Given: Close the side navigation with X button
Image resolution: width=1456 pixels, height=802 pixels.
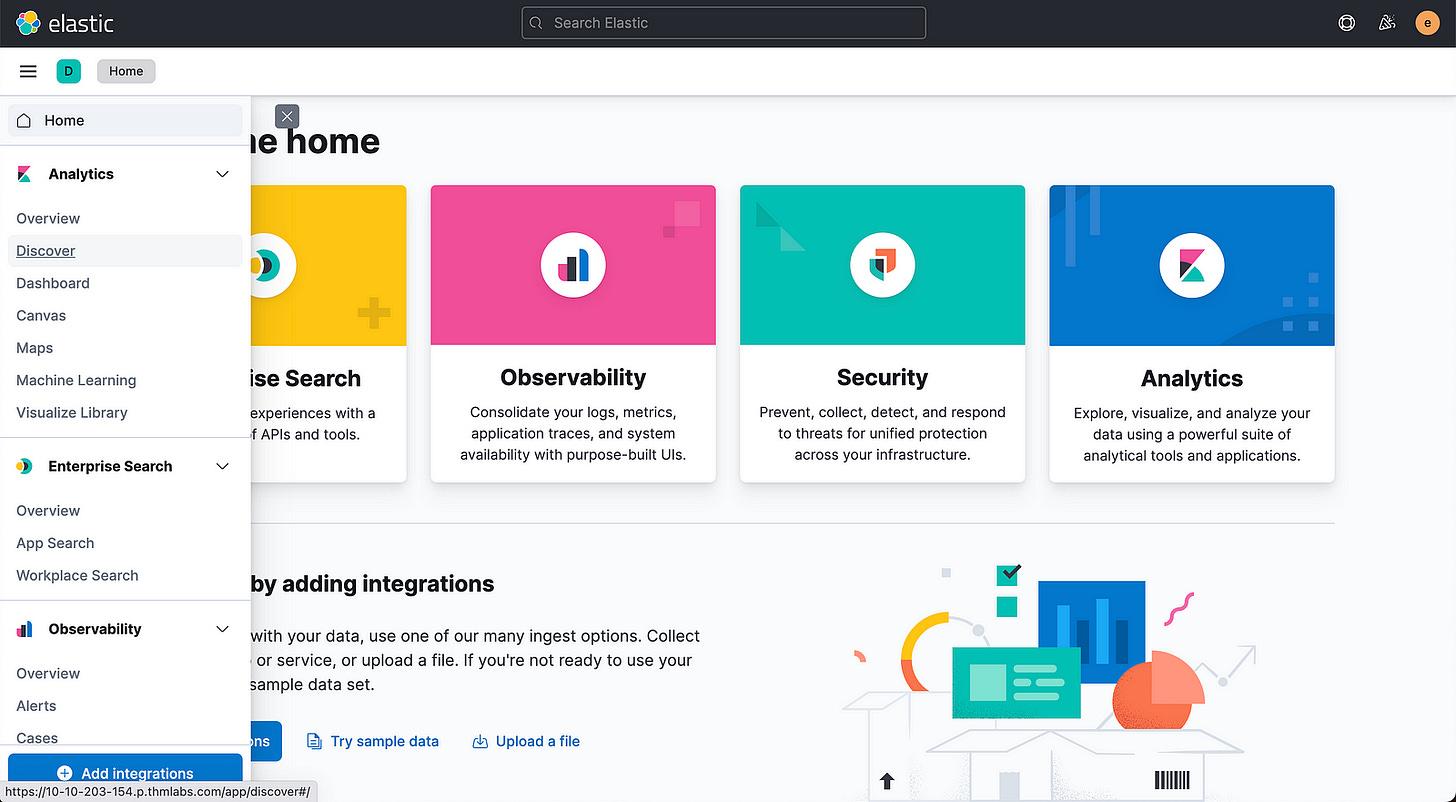Looking at the screenshot, I should pyautogui.click(x=287, y=116).
